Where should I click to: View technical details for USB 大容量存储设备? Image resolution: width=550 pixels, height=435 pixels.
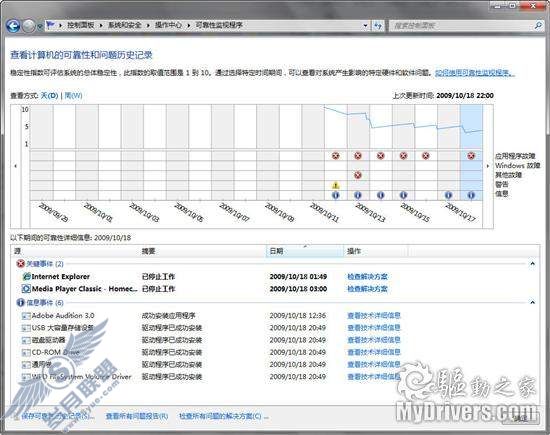pyautogui.click(x=374, y=328)
